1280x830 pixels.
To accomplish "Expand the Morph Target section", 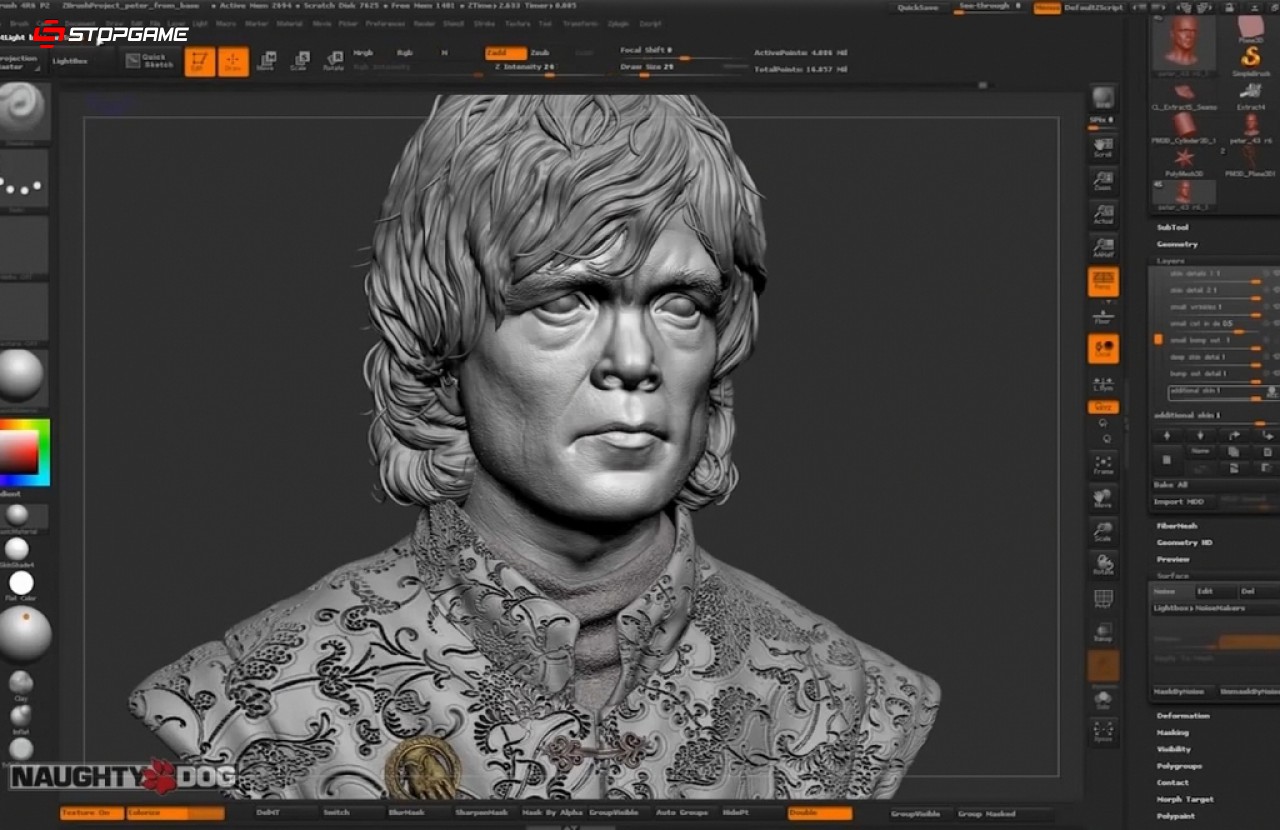I will pyautogui.click(x=1184, y=800).
